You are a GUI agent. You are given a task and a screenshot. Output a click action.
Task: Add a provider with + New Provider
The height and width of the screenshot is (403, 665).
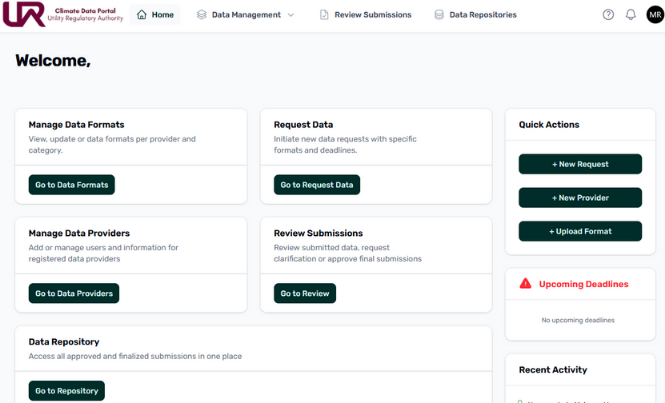(x=580, y=198)
